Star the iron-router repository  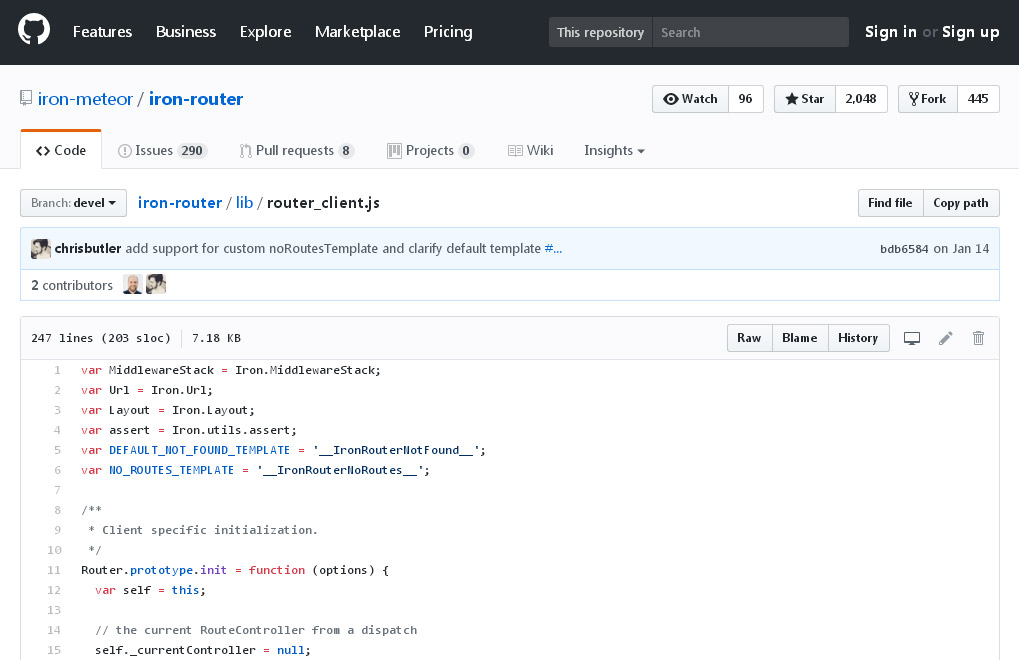click(x=805, y=99)
